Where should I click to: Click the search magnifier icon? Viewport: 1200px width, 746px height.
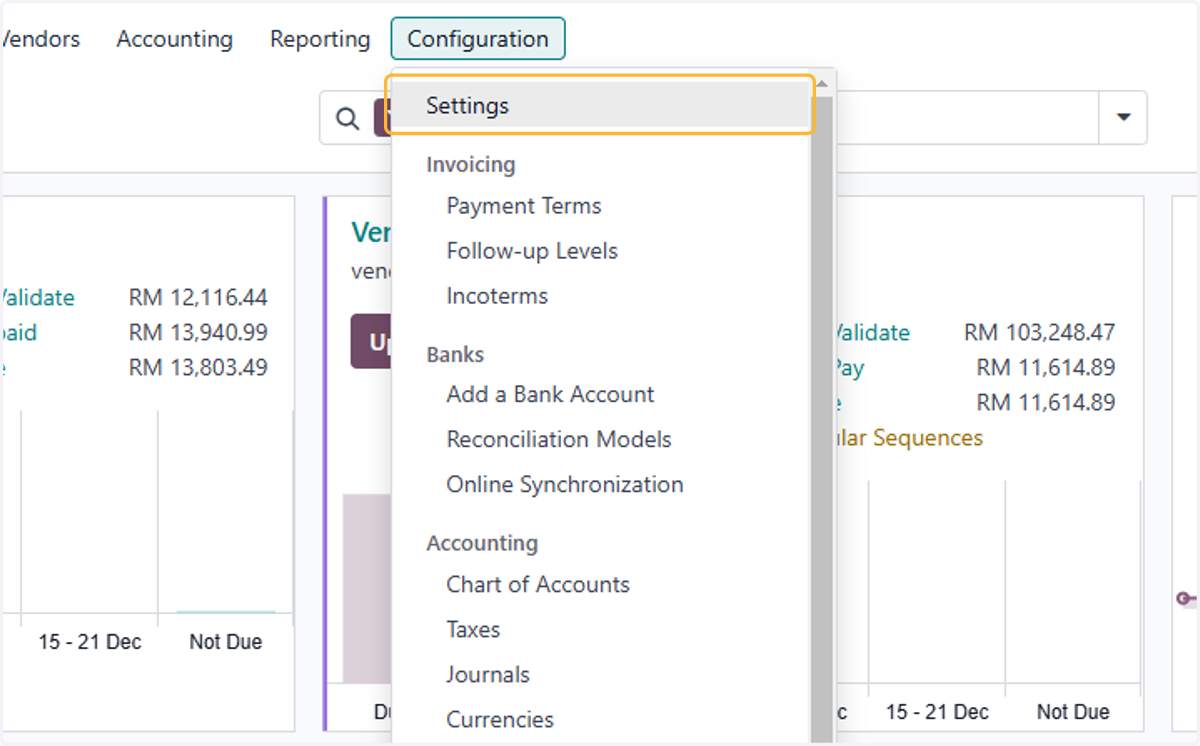(347, 119)
